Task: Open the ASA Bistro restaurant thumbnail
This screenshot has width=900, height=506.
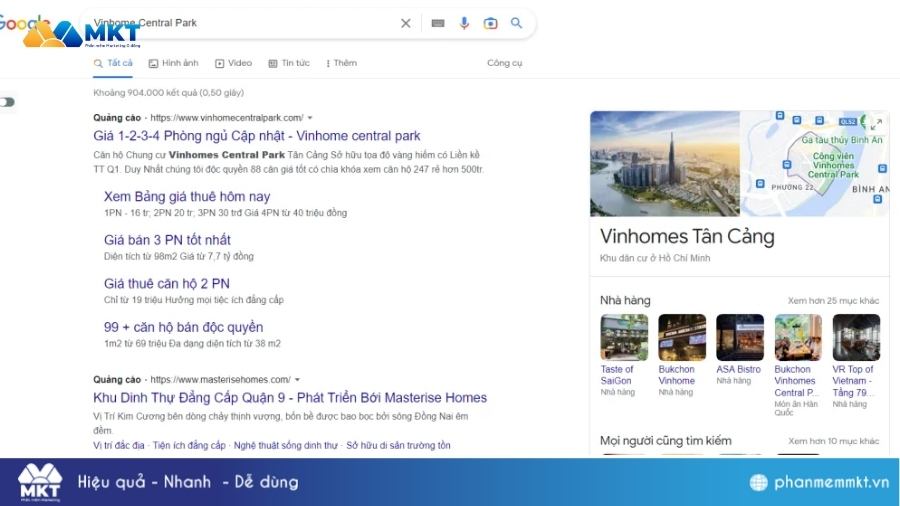Action: click(x=740, y=338)
